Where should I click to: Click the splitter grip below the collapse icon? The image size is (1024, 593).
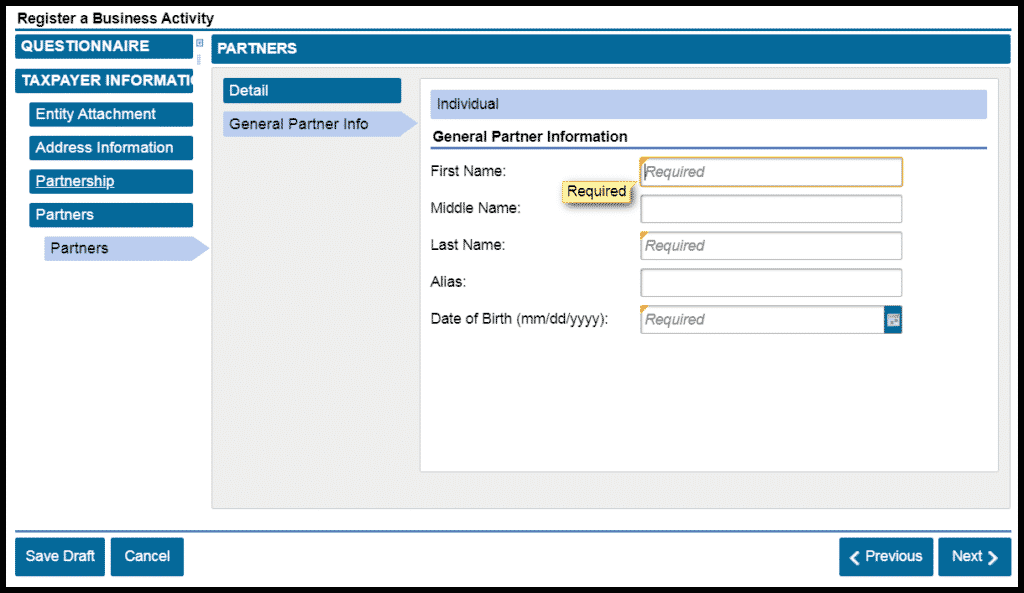199,59
